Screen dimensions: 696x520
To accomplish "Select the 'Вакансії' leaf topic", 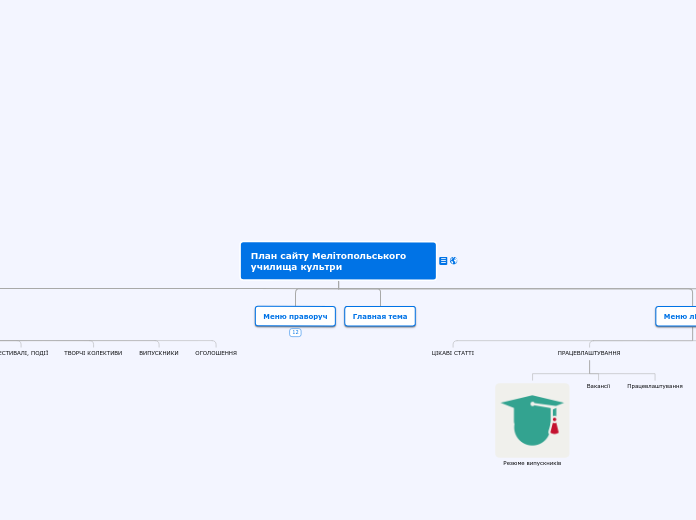I will [x=598, y=386].
